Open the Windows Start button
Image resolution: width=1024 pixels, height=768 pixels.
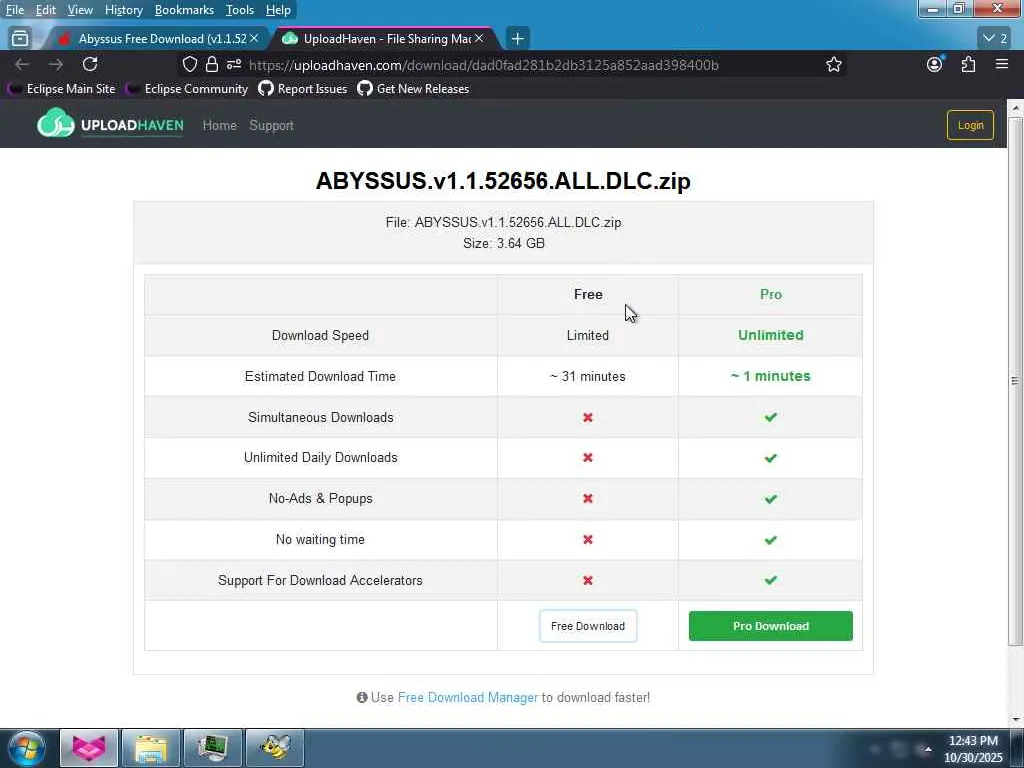pos(27,748)
